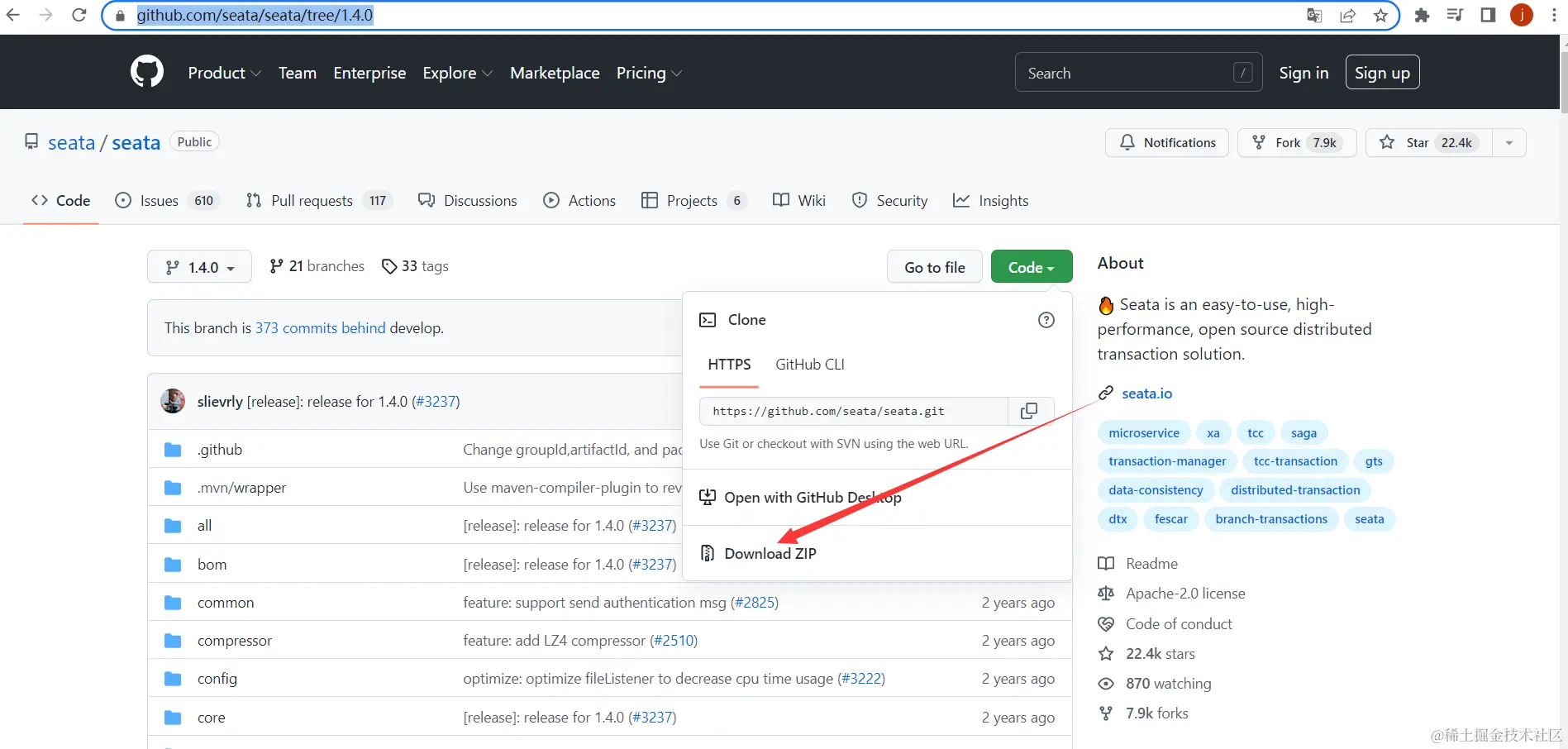Select the HTTPS clone tab

point(729,365)
